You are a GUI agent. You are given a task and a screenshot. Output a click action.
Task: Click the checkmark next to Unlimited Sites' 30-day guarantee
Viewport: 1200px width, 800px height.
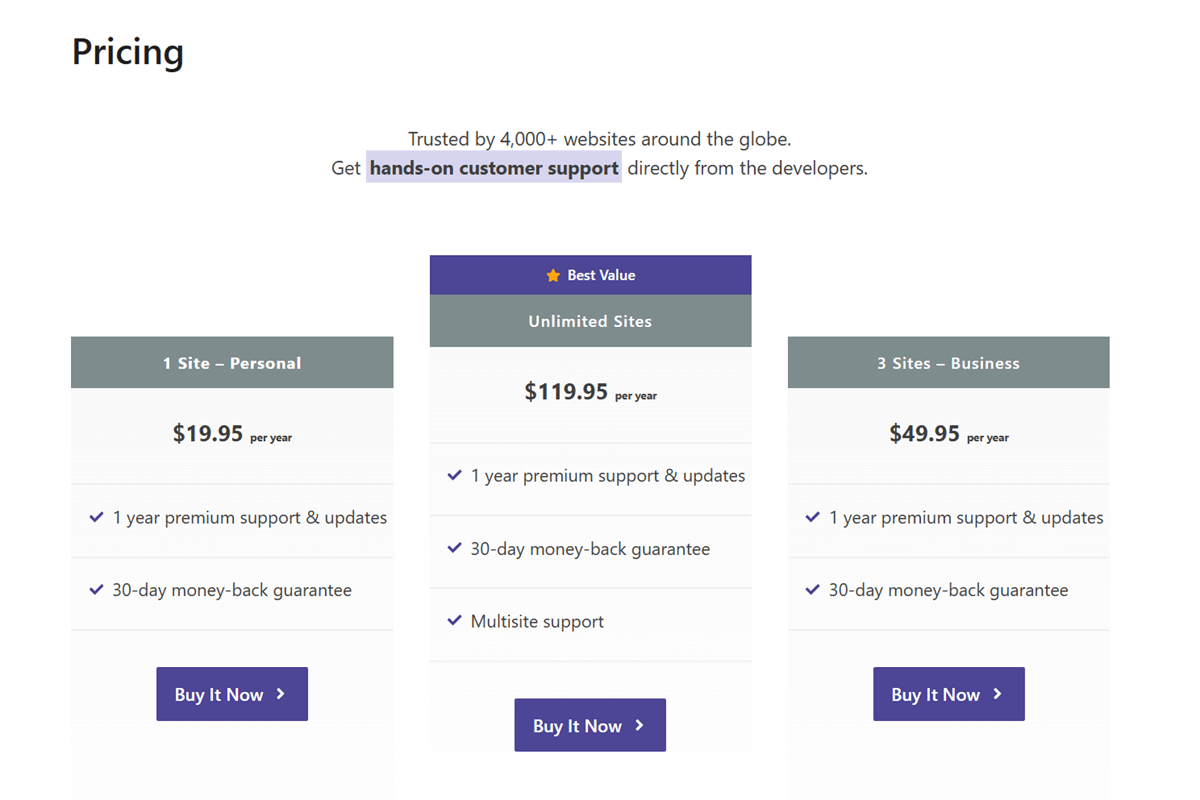point(456,548)
